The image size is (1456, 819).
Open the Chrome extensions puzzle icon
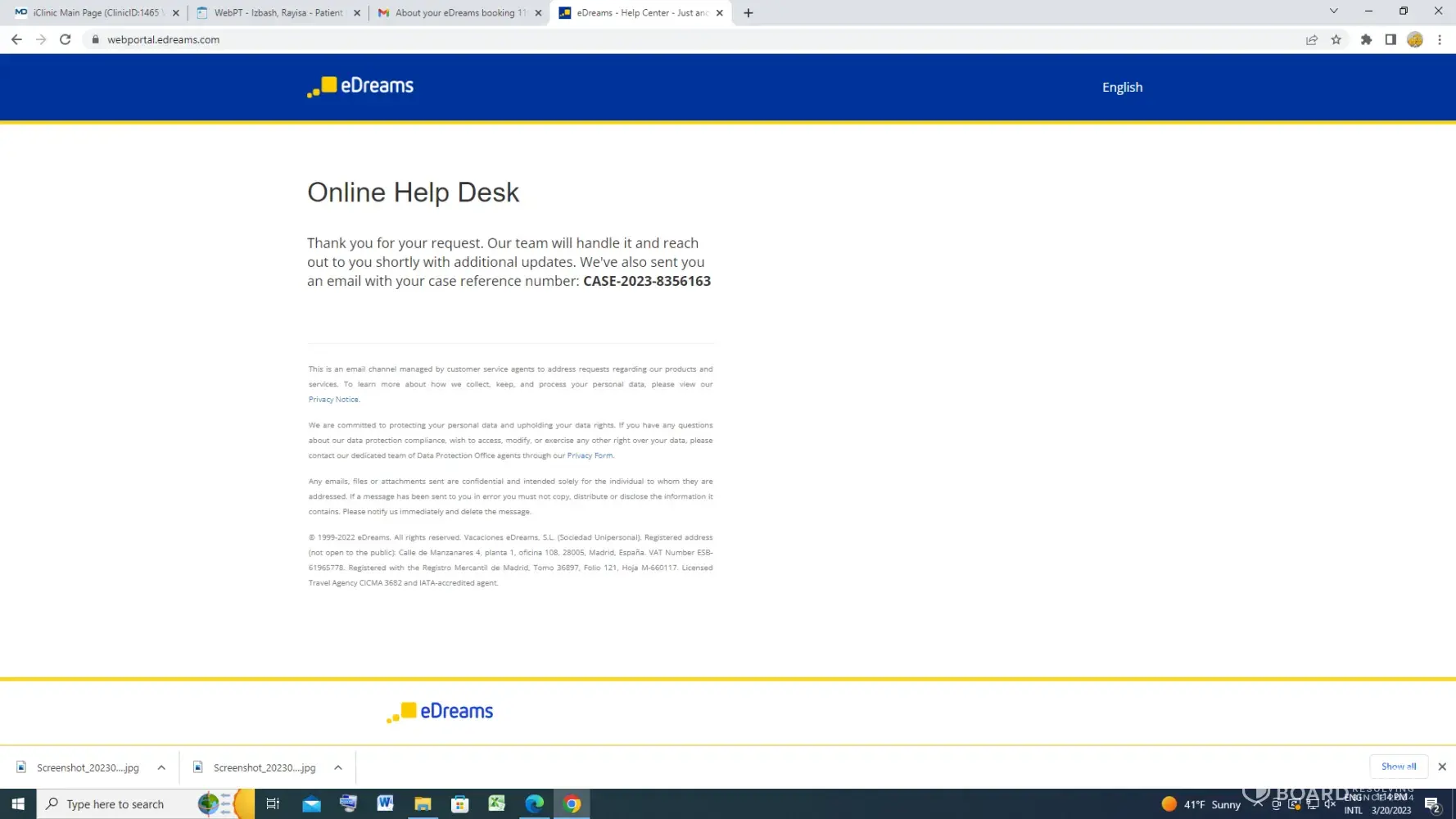tap(1366, 39)
